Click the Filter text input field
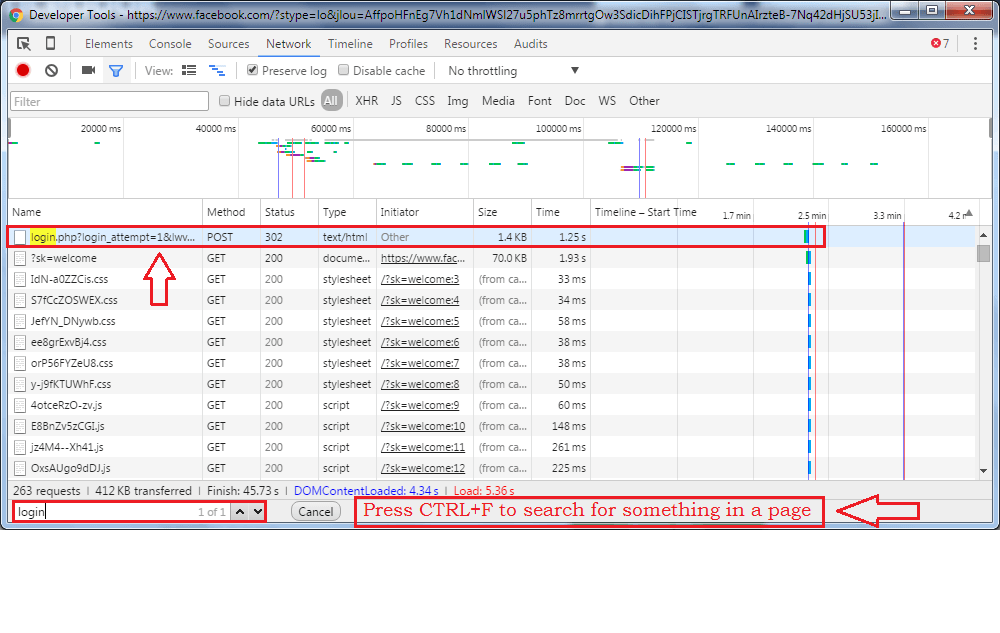The width and height of the screenshot is (1000, 633). coord(110,101)
